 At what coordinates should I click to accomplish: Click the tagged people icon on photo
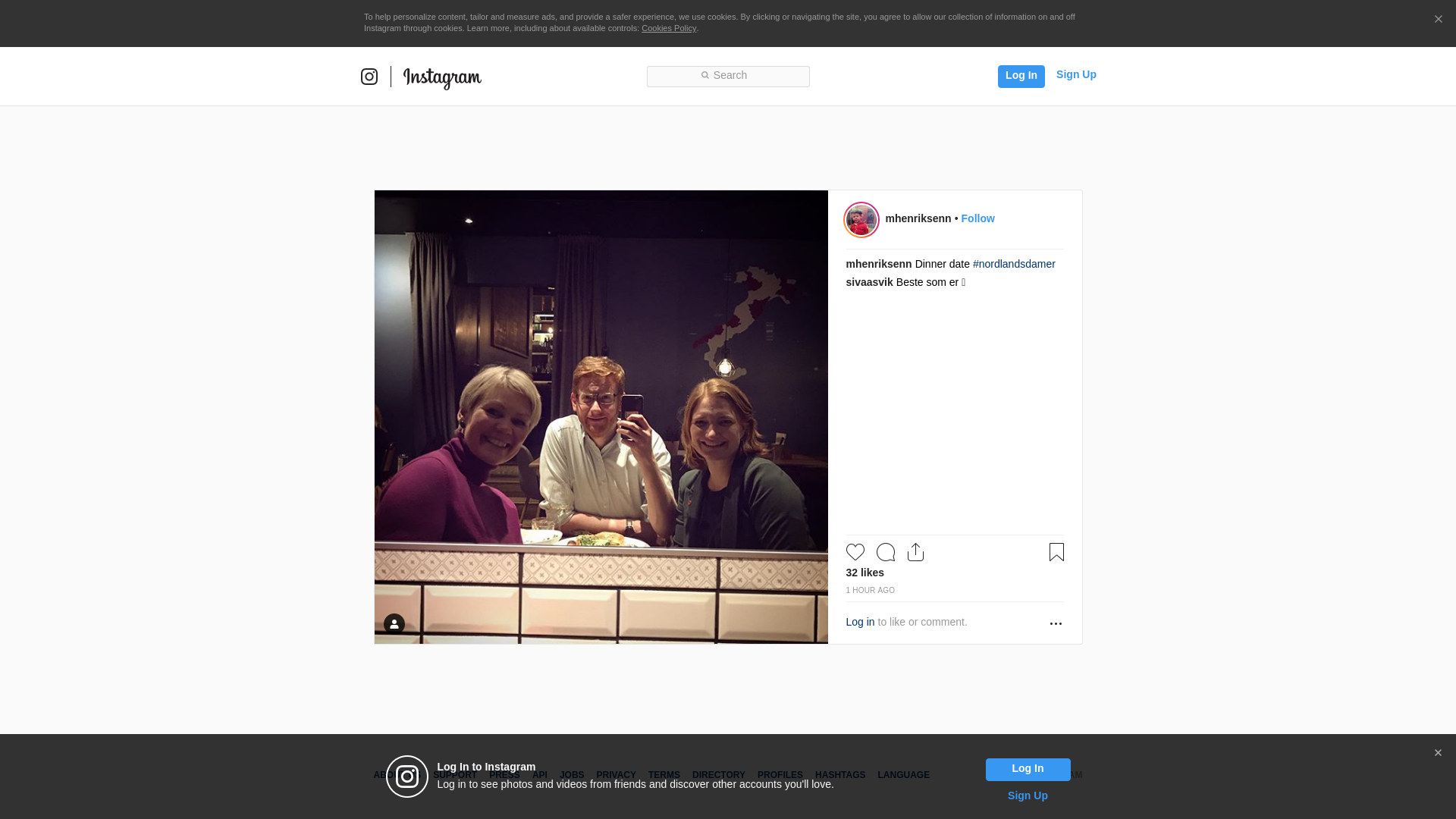click(x=394, y=624)
